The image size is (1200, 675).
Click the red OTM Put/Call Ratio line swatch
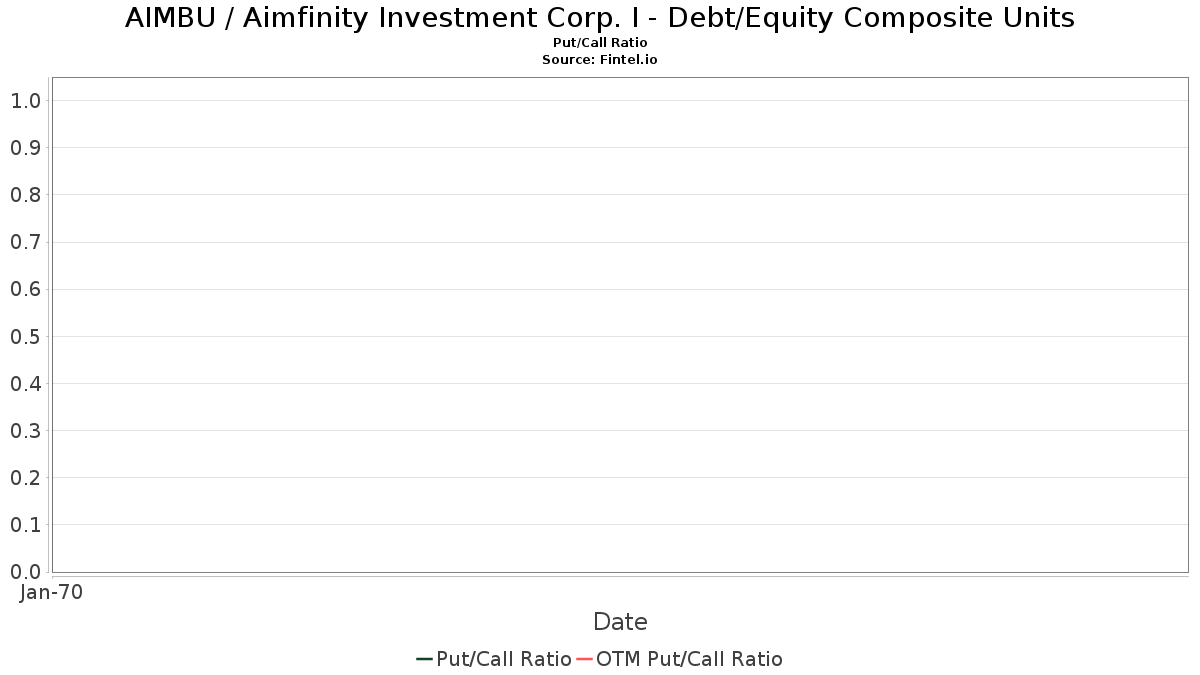tap(584, 659)
